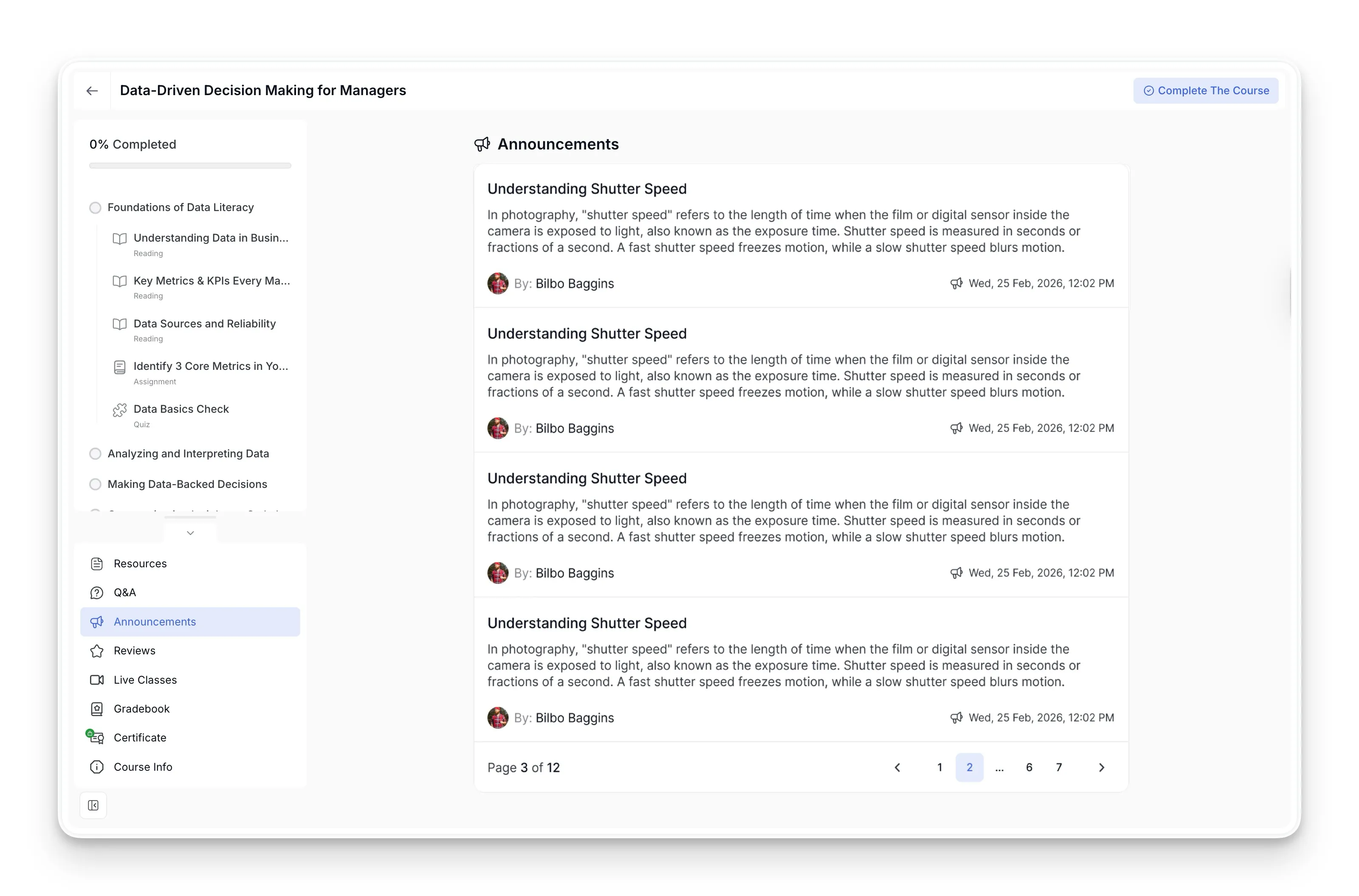This screenshot has height=896, width=1359.
Task: Click the Reviews star icon
Action: click(96, 651)
